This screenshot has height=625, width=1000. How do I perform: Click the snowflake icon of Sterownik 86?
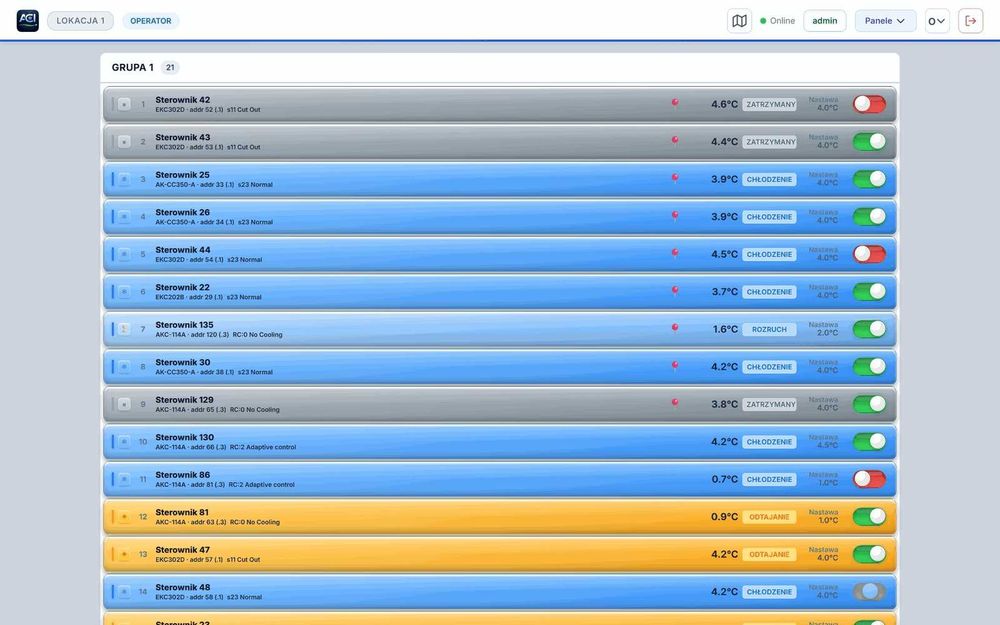124,479
